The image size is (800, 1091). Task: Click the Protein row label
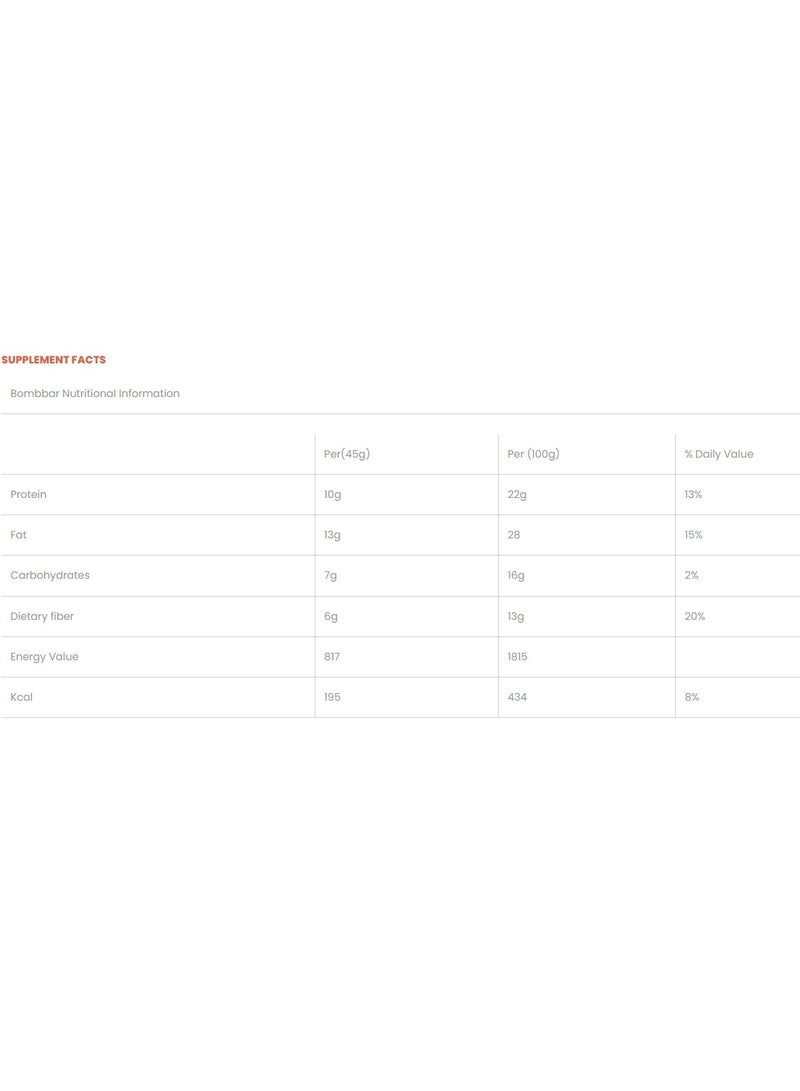[29, 495]
